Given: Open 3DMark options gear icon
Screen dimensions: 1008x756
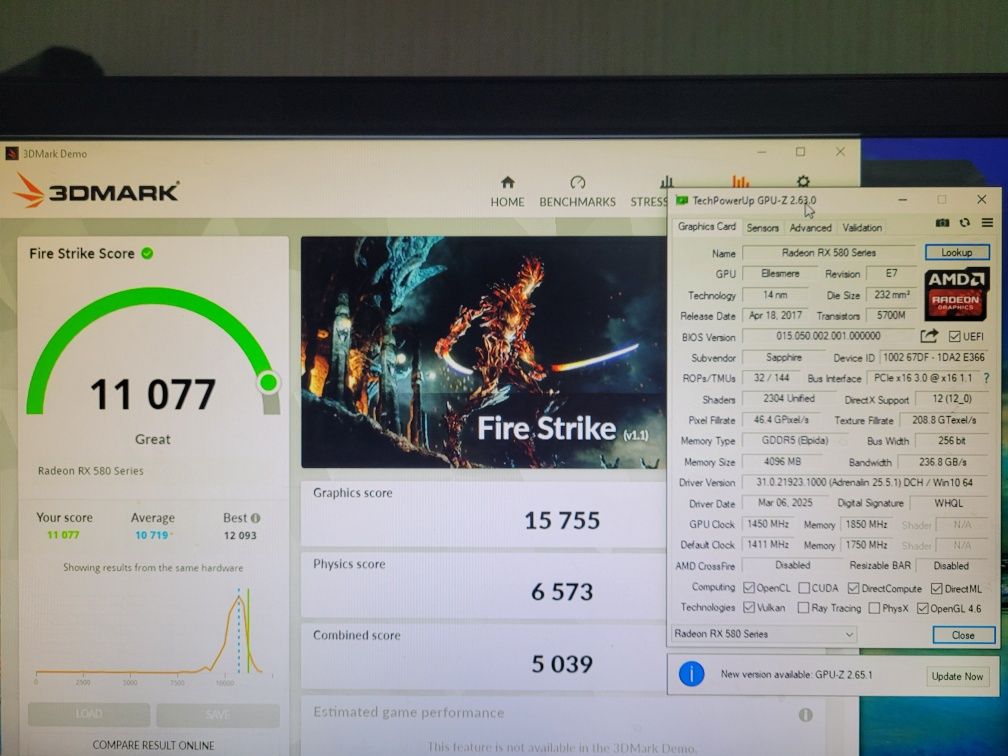Looking at the screenshot, I should (803, 181).
